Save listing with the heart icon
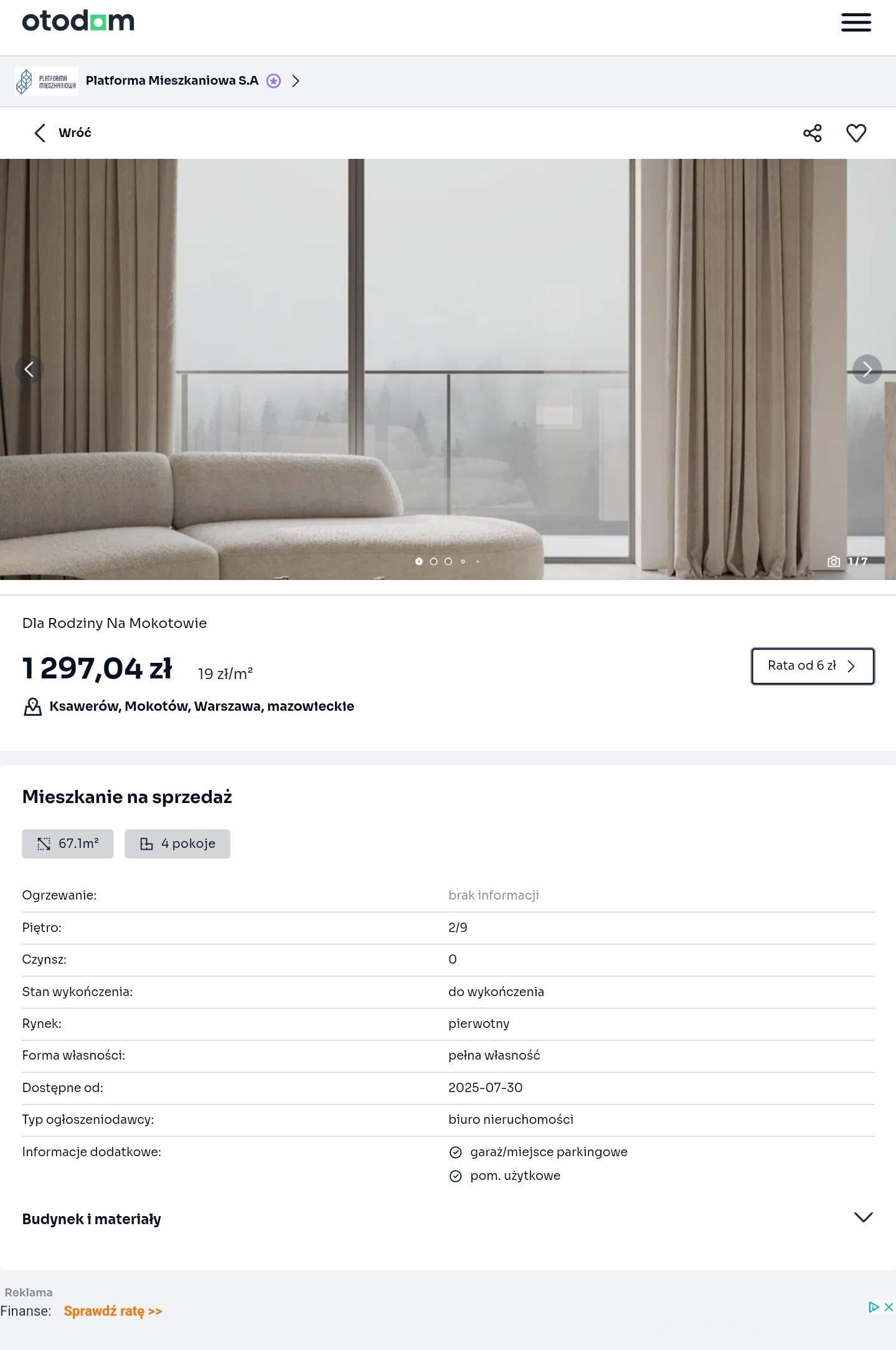The height and width of the screenshot is (1350, 896). pyautogui.click(x=856, y=133)
